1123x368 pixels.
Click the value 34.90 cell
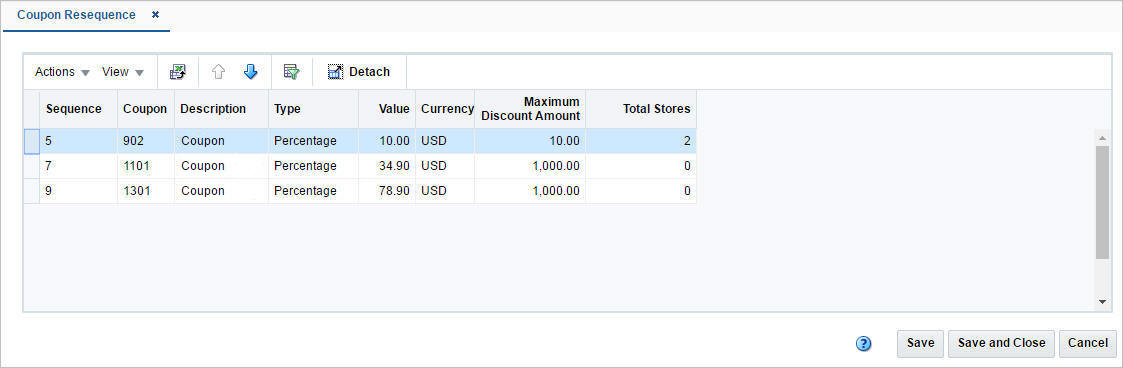coord(387,166)
